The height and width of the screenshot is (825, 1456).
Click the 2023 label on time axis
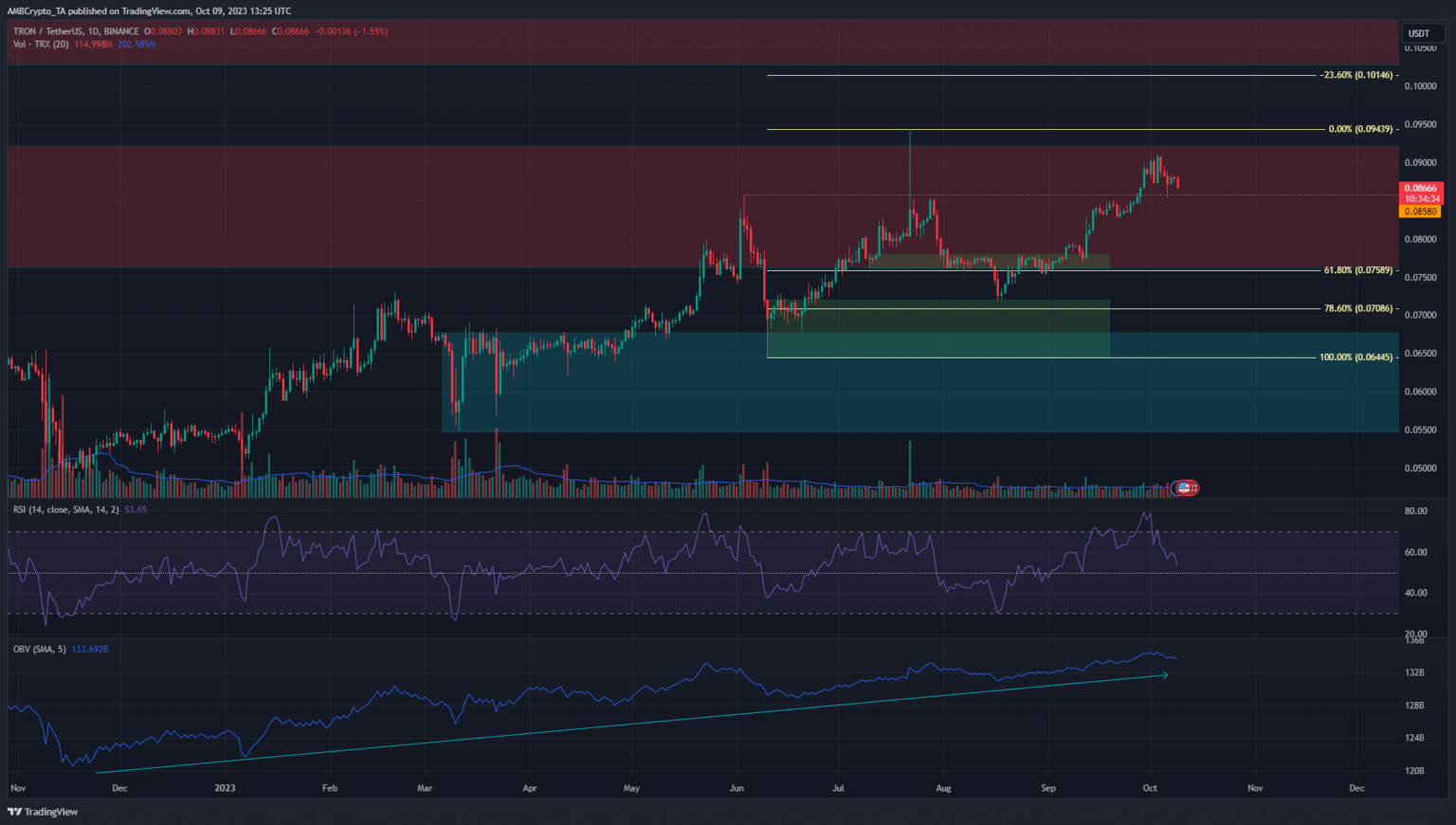[x=225, y=788]
